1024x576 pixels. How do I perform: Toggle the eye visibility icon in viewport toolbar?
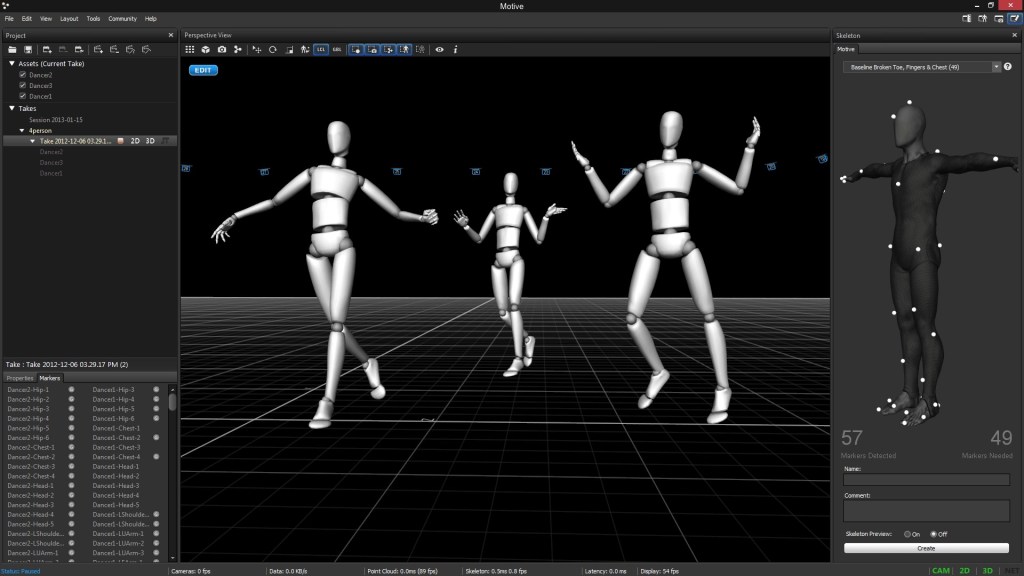[439, 49]
